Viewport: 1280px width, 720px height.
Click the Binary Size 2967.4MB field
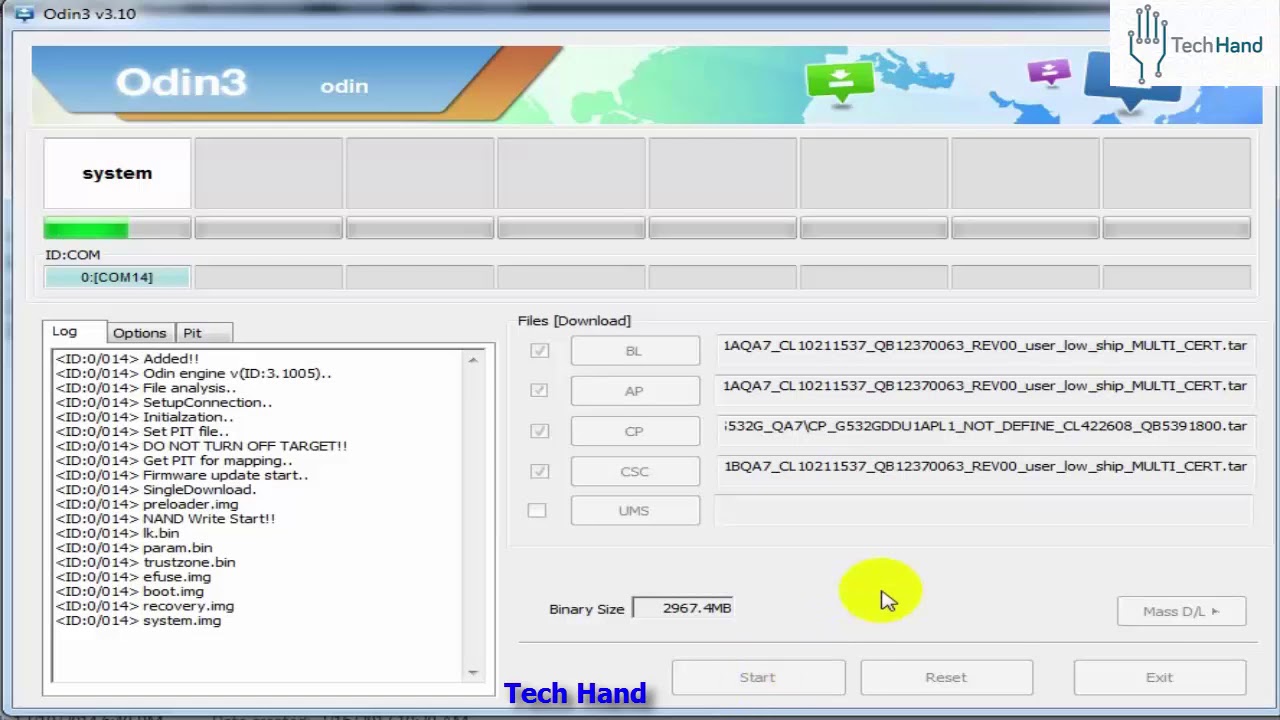tap(684, 608)
